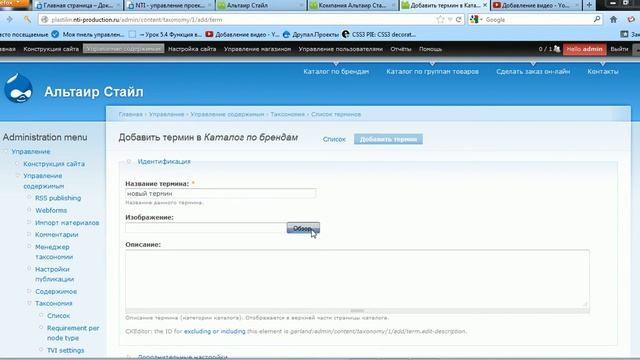This screenshot has height=360, width=640.
Task: Open 'Каталог по группам товаров' menu
Action: (432, 71)
